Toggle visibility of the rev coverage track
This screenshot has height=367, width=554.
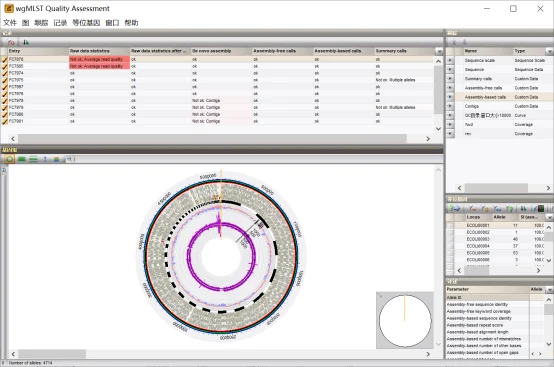450,134
